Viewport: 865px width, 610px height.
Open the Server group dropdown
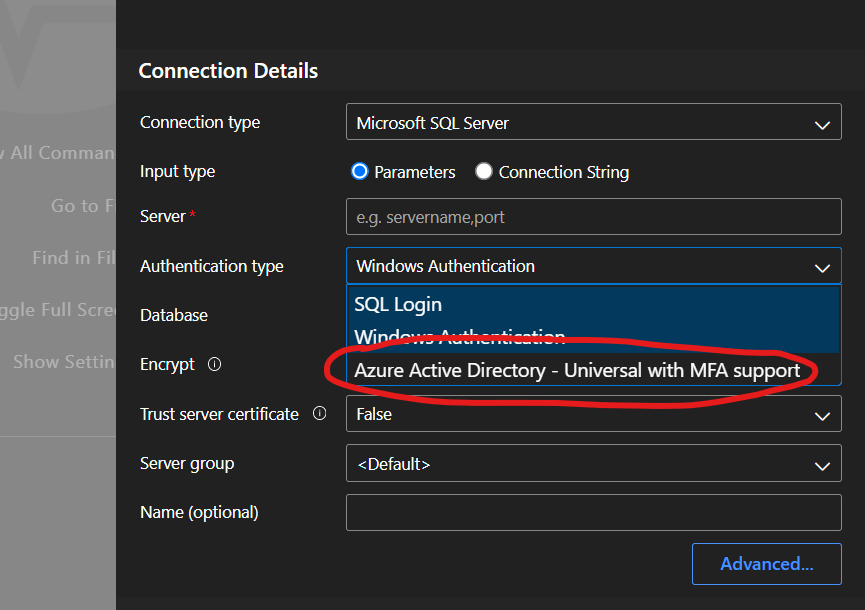594,463
